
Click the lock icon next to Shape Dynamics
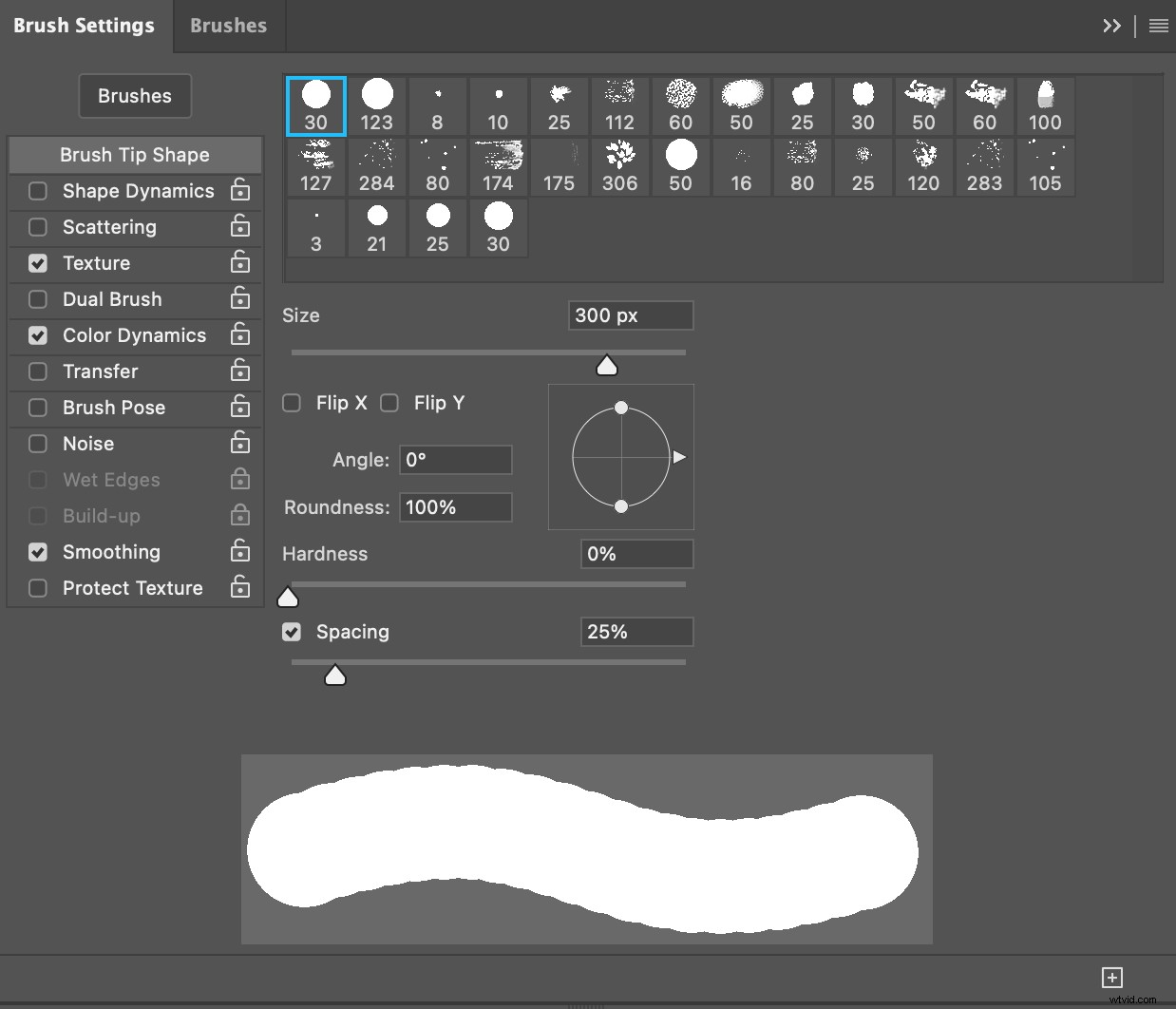point(240,190)
